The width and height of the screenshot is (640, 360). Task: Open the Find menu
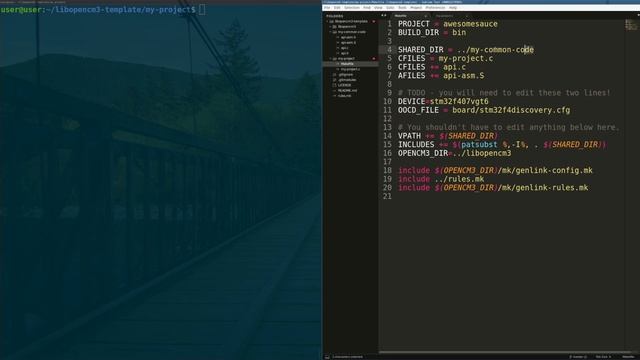367,8
